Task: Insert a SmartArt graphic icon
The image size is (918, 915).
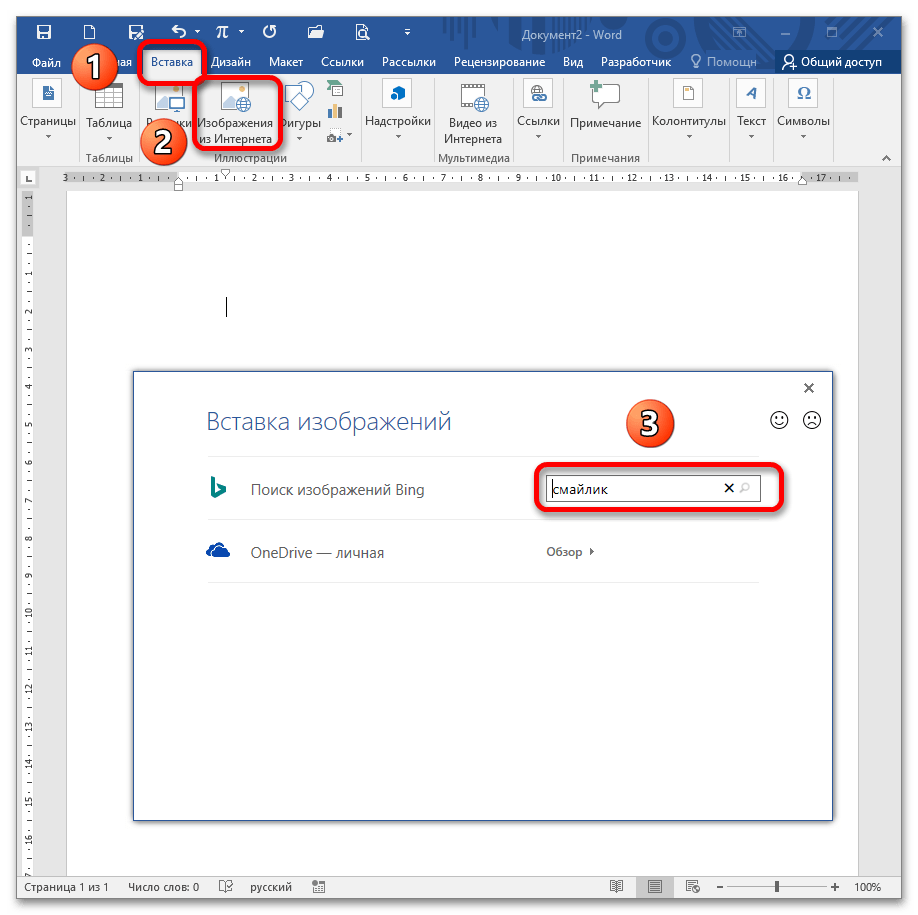Action: (x=335, y=88)
